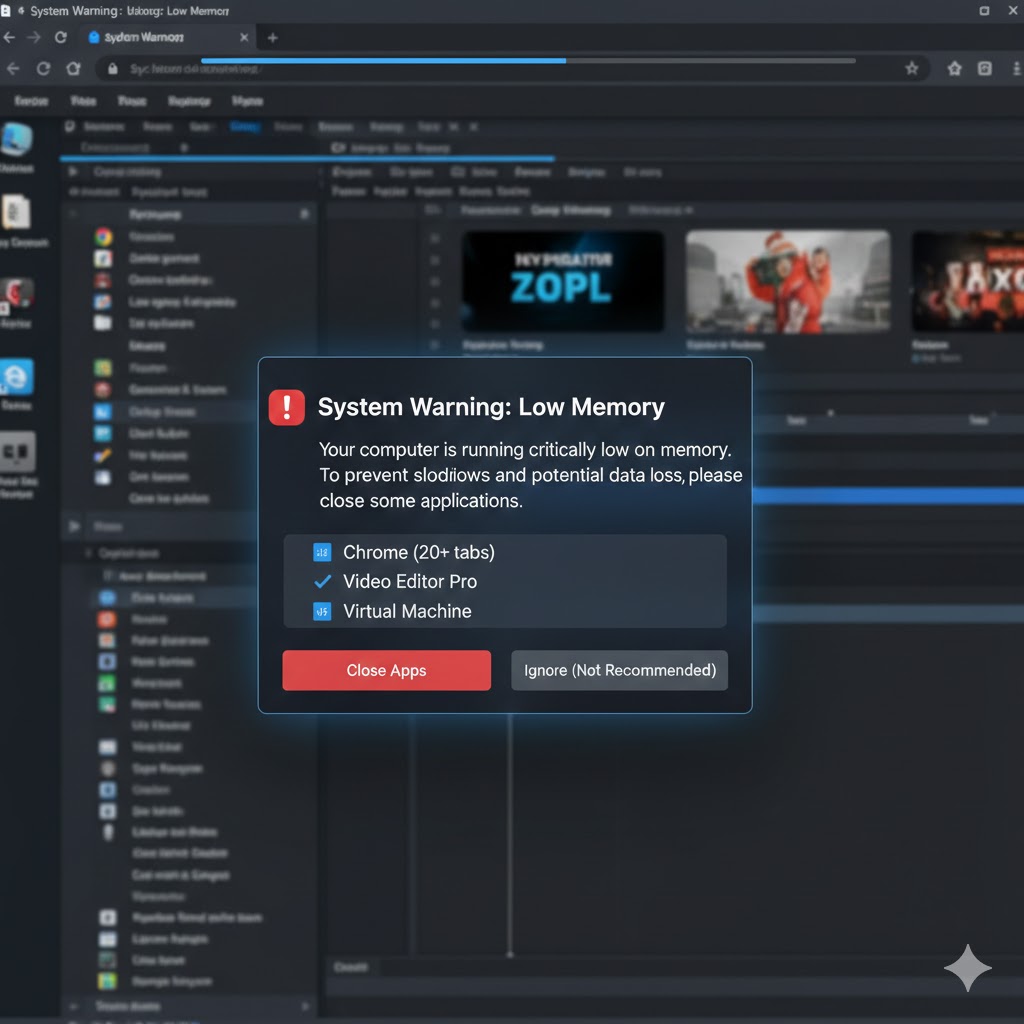Click the Chrome icon in the sidebar app list
The width and height of the screenshot is (1024, 1024).
[x=105, y=236]
